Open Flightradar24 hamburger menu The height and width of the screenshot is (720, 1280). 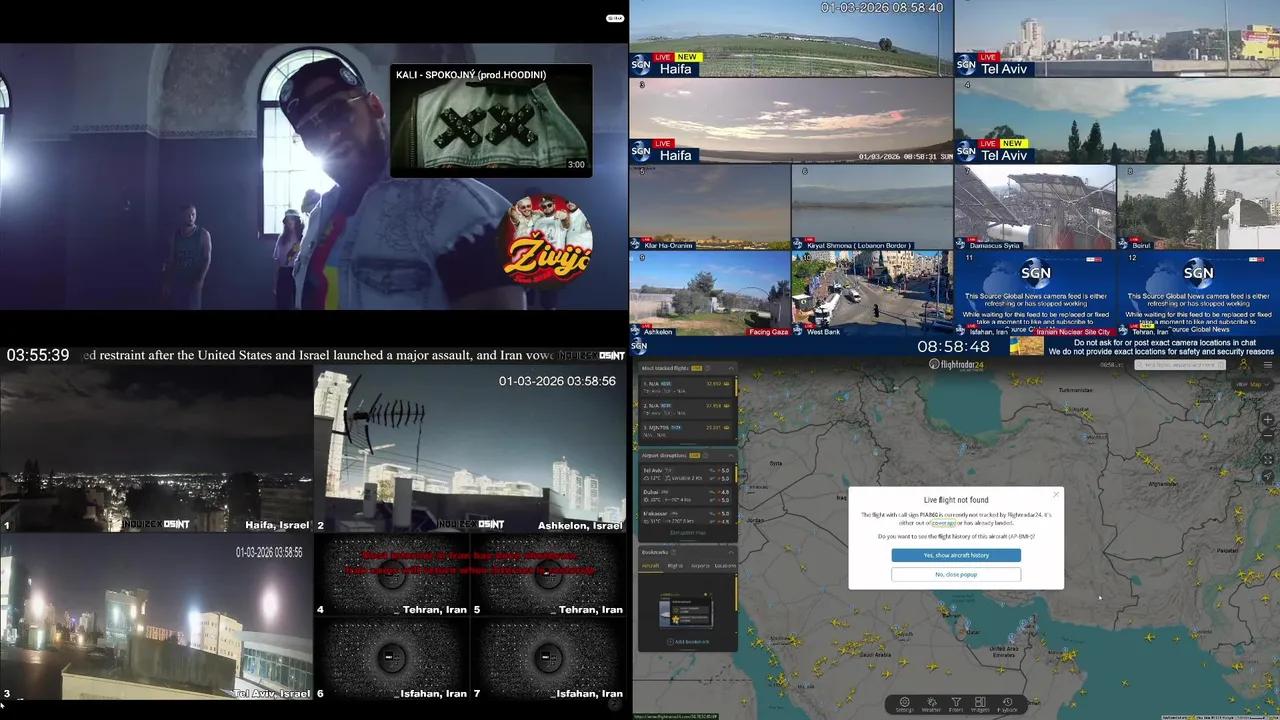(x=1269, y=365)
